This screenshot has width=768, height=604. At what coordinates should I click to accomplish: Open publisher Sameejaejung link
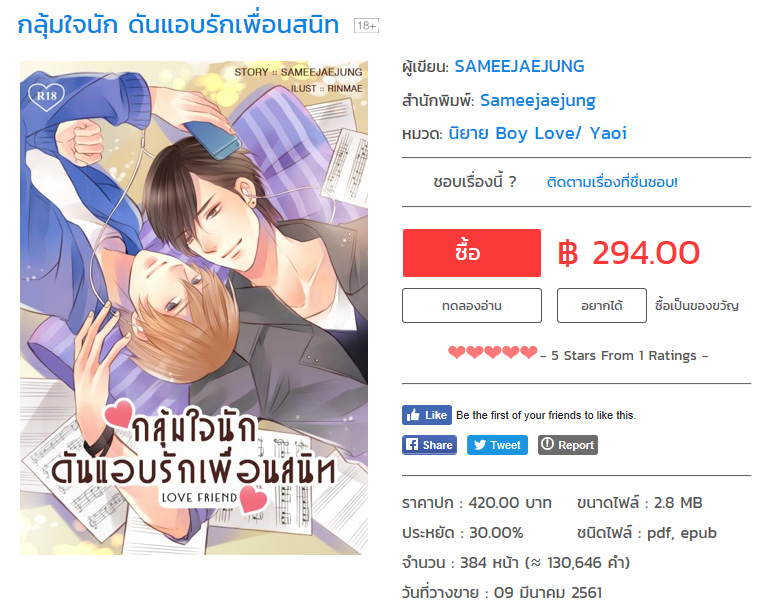[x=537, y=100]
